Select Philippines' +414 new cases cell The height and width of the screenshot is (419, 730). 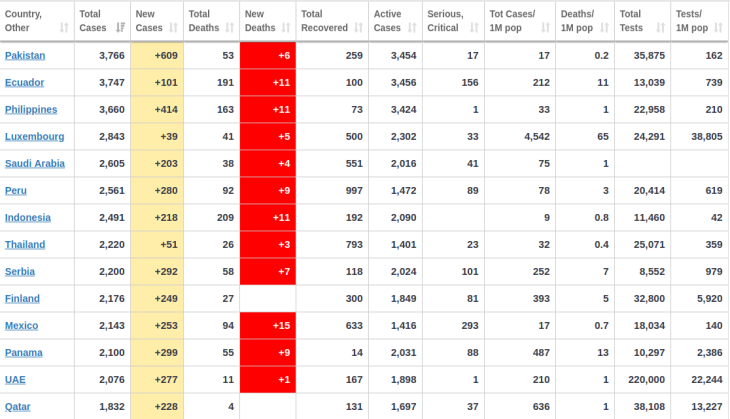(x=157, y=109)
